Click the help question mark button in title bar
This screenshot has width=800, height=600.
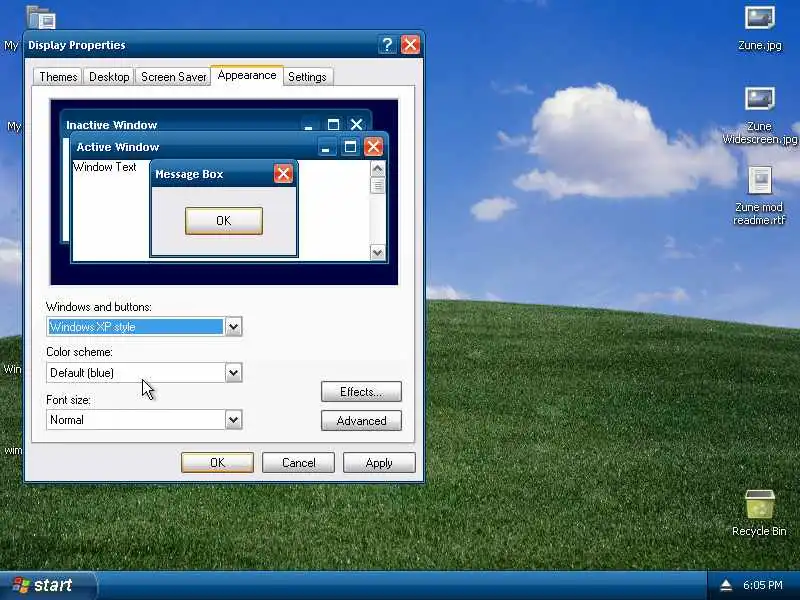(x=387, y=45)
